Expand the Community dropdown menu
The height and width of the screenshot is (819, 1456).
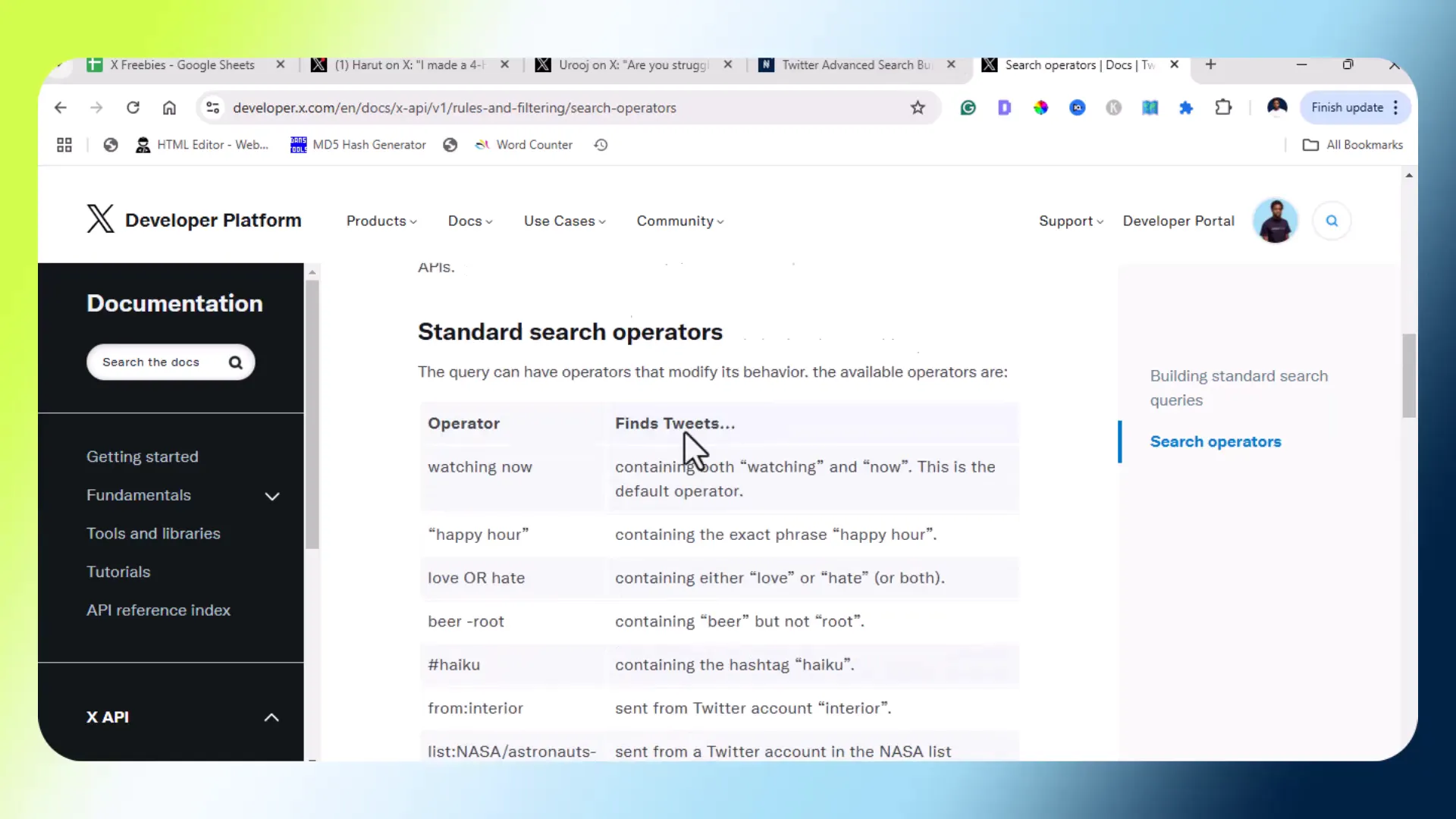point(680,221)
